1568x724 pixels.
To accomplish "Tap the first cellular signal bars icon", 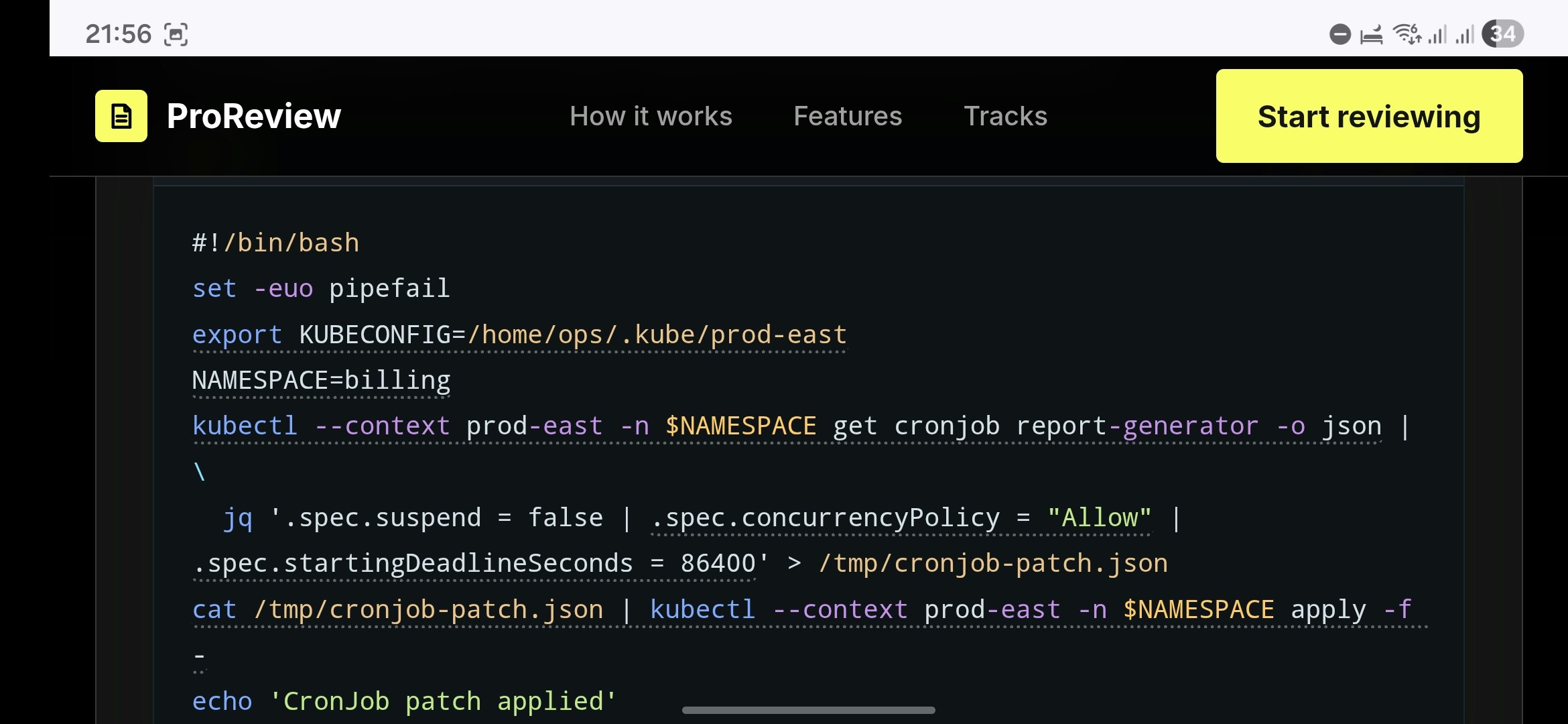I will pos(1437,34).
